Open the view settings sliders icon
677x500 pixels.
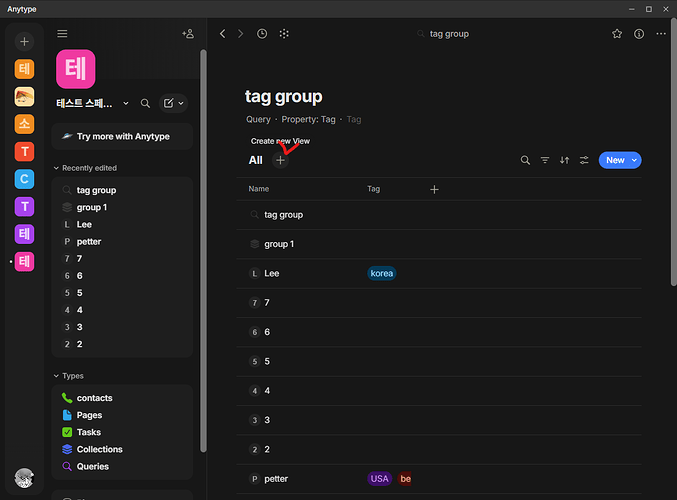point(584,160)
